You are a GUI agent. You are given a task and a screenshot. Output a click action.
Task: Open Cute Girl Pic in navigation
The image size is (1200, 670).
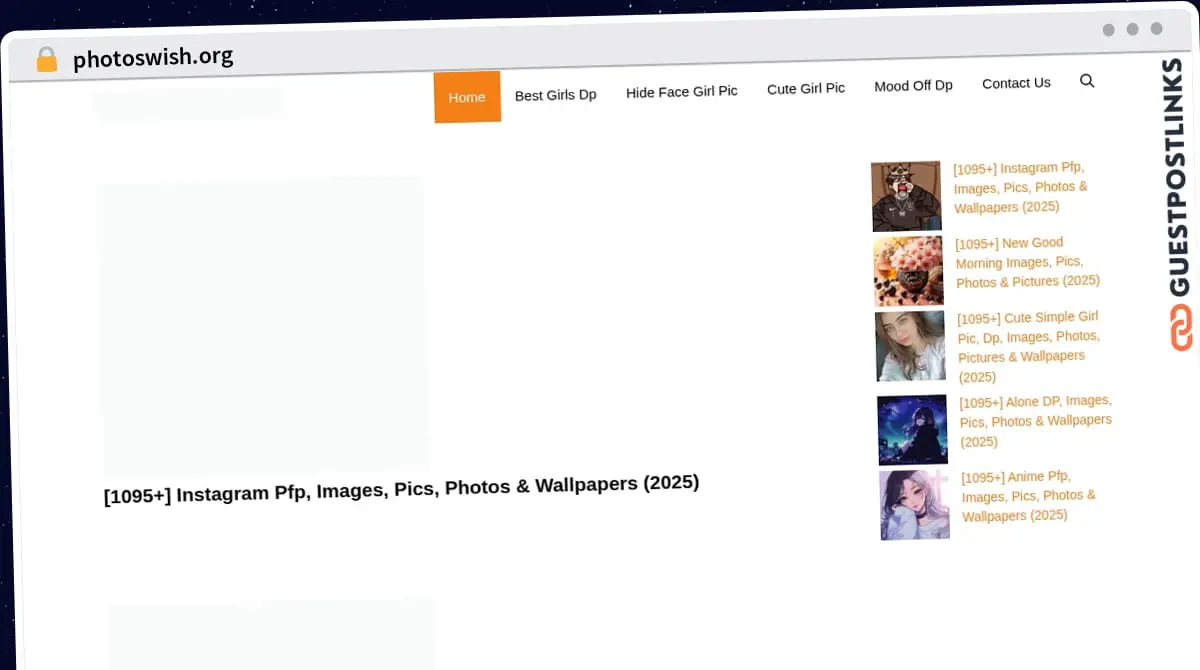coord(805,89)
